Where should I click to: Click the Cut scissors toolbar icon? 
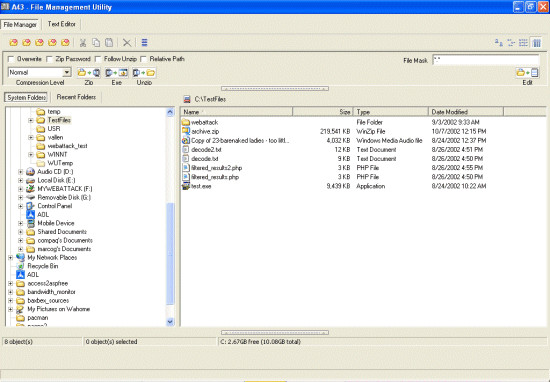[83, 43]
